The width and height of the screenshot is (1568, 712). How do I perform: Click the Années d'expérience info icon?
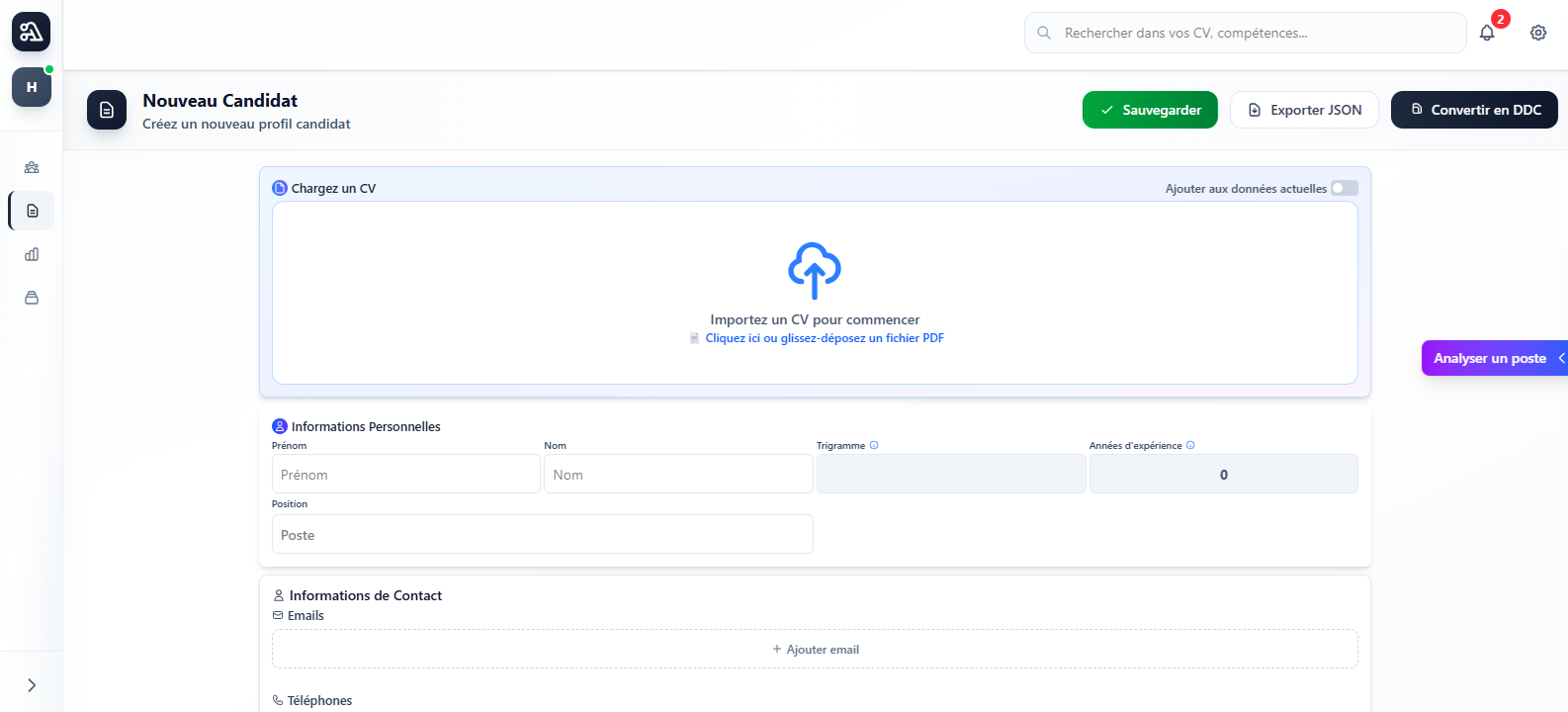tap(1190, 445)
